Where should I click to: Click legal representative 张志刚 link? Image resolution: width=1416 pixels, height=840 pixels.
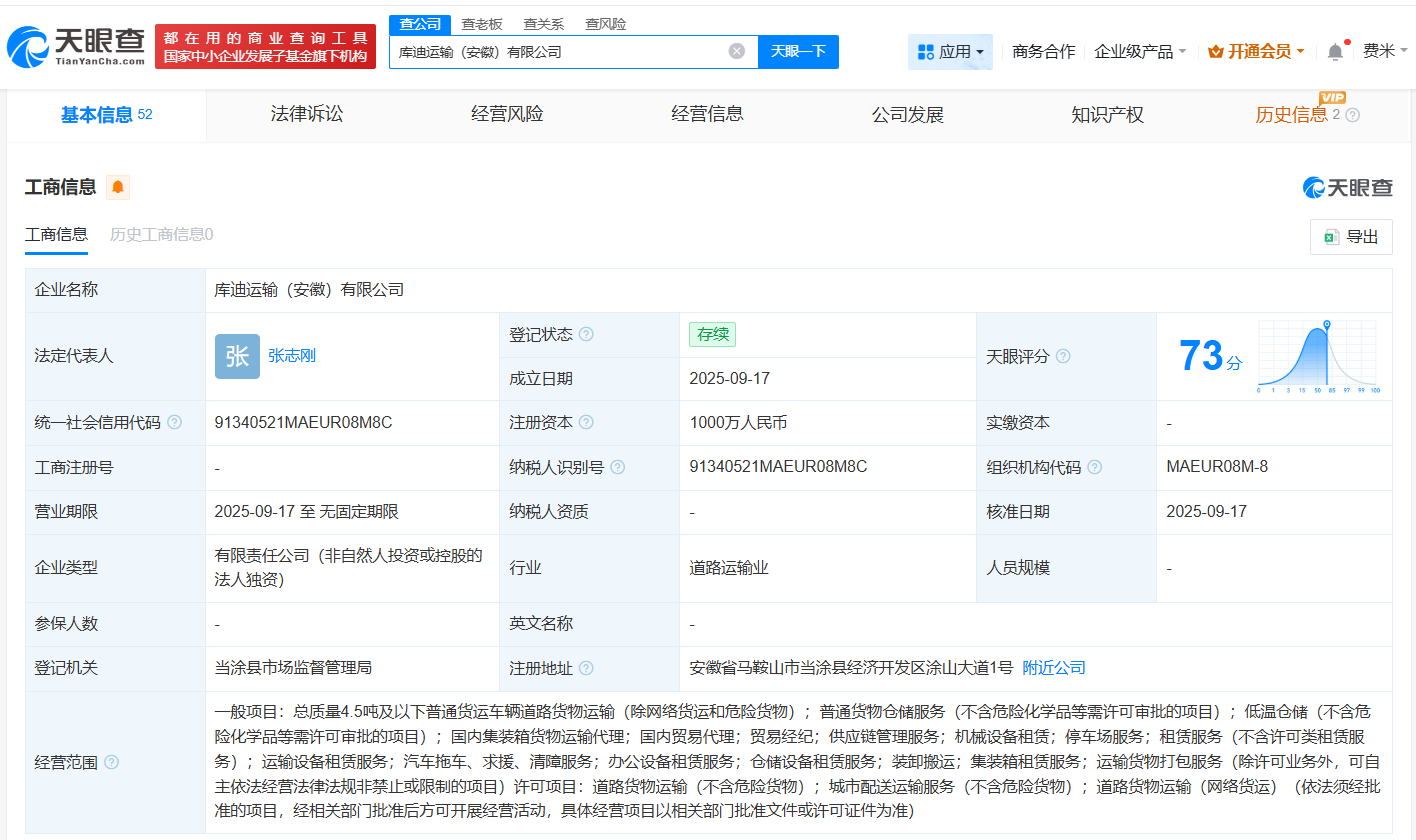point(291,356)
